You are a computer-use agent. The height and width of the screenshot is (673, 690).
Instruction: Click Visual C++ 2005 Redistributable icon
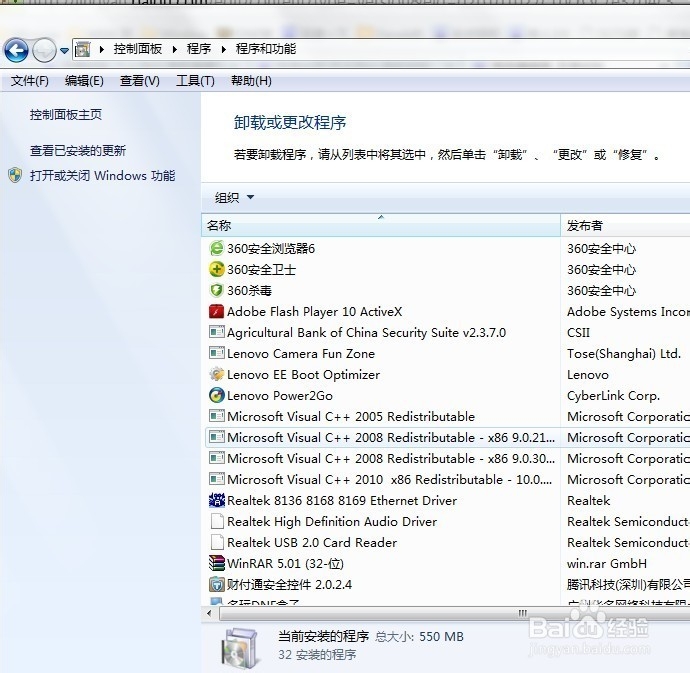pos(217,416)
